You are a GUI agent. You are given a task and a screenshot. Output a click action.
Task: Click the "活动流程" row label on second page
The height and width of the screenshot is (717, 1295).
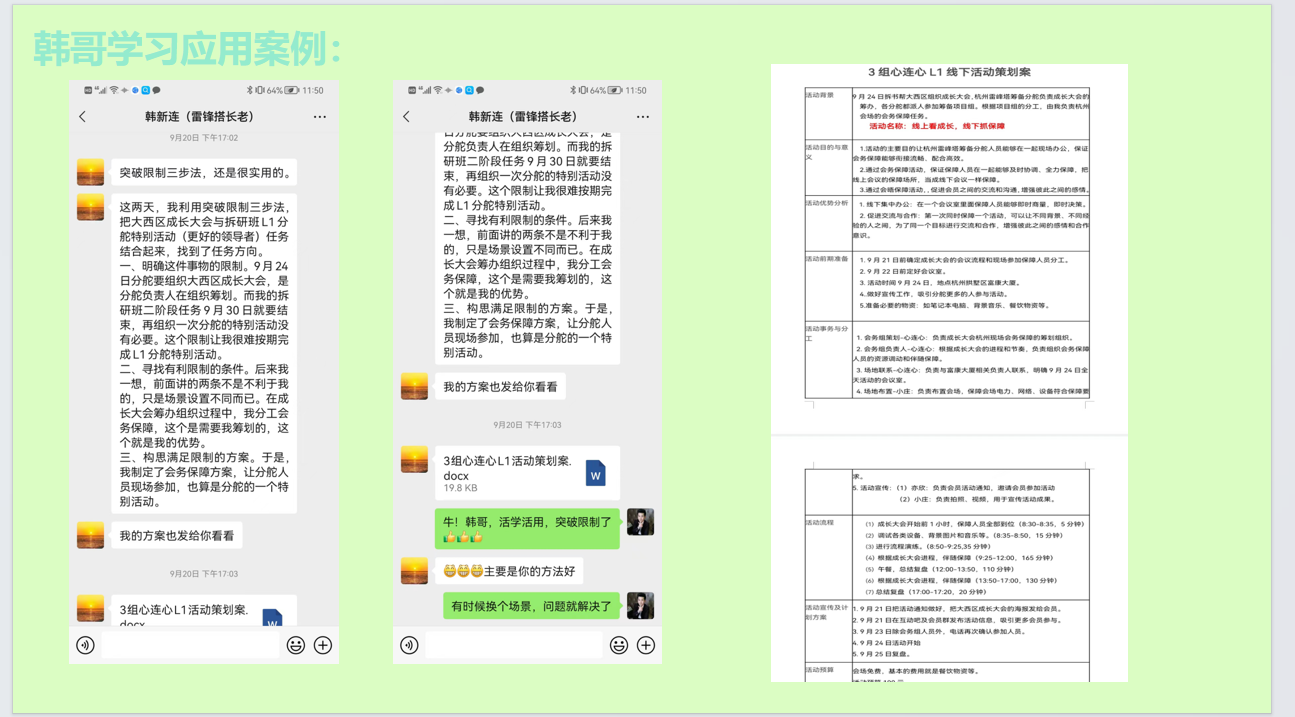point(820,522)
